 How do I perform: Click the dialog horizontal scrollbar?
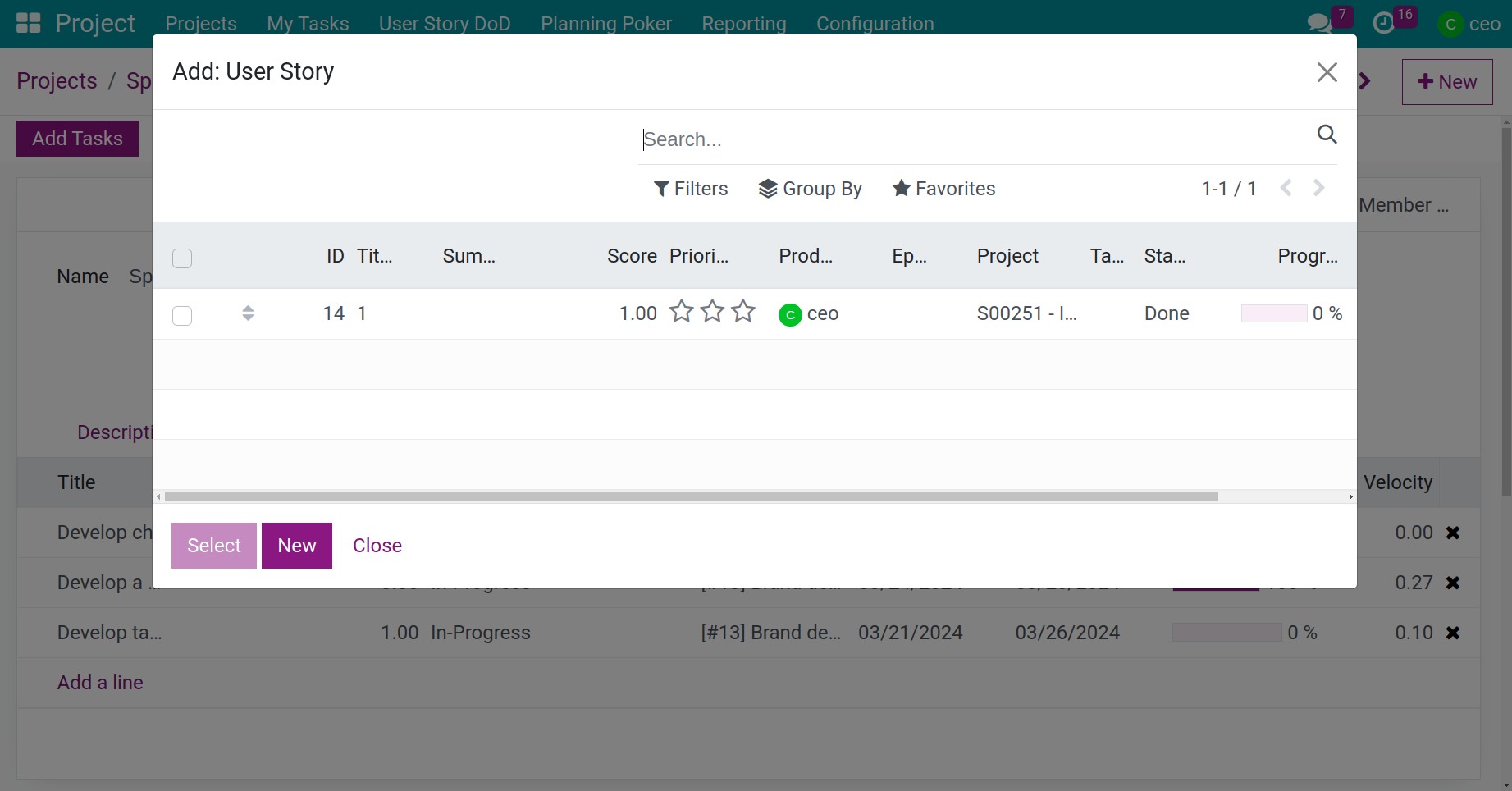[x=691, y=497]
